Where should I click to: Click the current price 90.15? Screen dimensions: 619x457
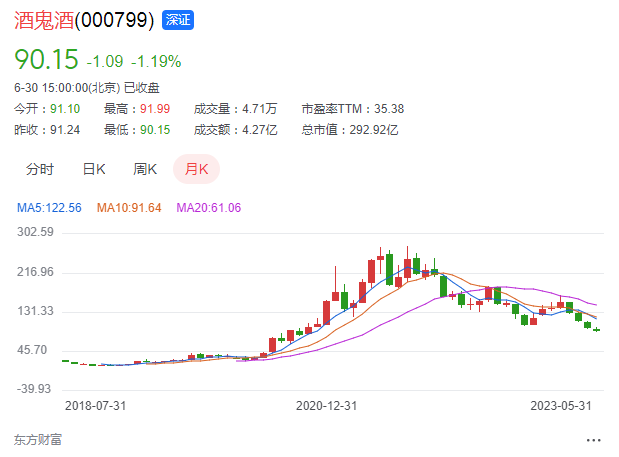(46, 60)
